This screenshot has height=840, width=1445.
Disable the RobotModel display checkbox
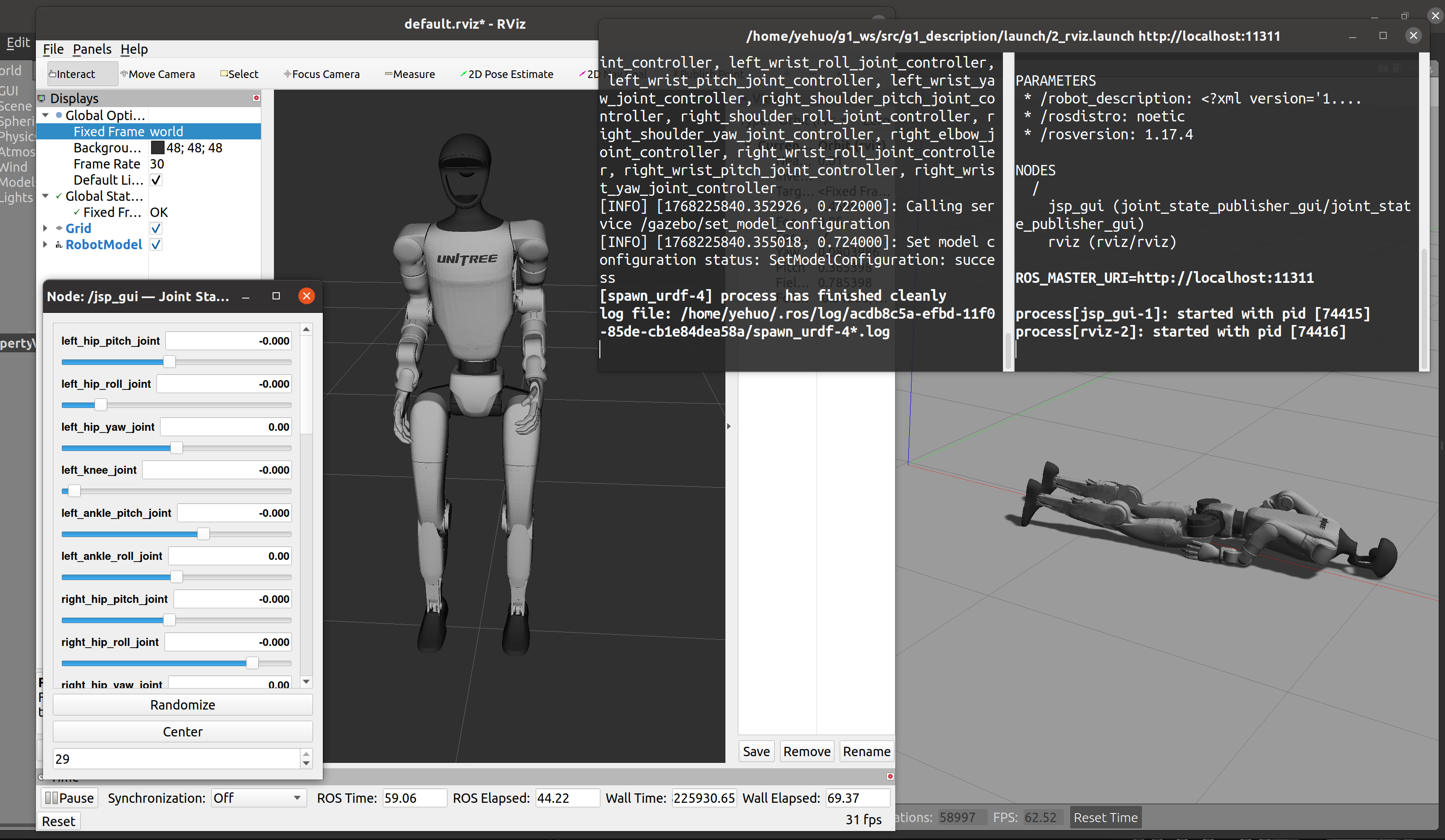tap(156, 244)
